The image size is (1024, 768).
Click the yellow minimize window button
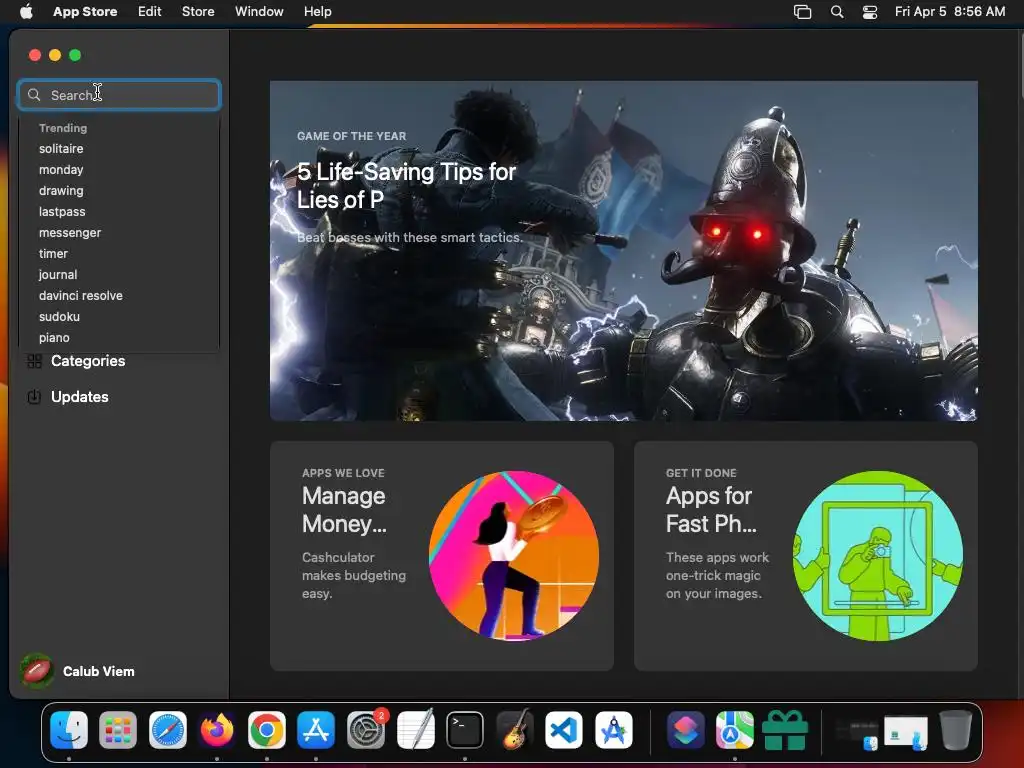point(55,55)
